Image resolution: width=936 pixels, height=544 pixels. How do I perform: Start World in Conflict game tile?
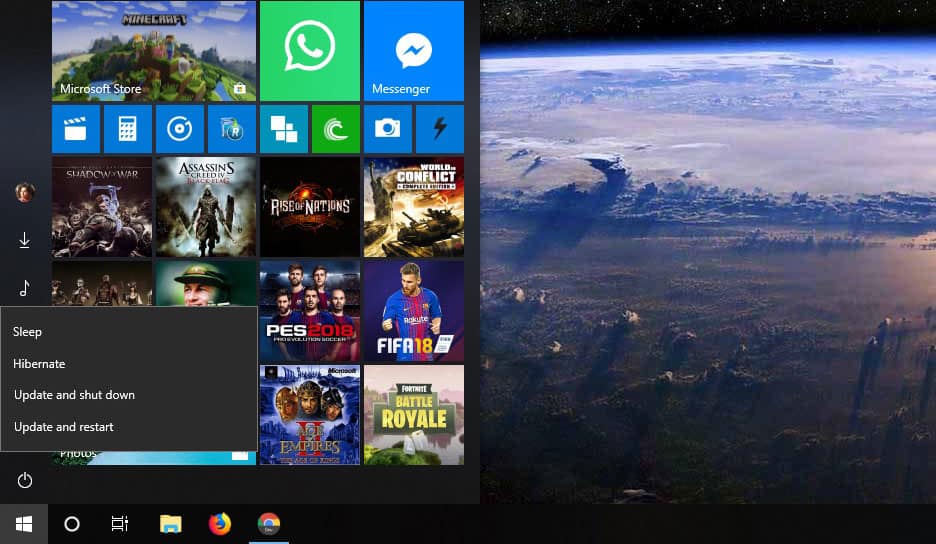point(414,207)
